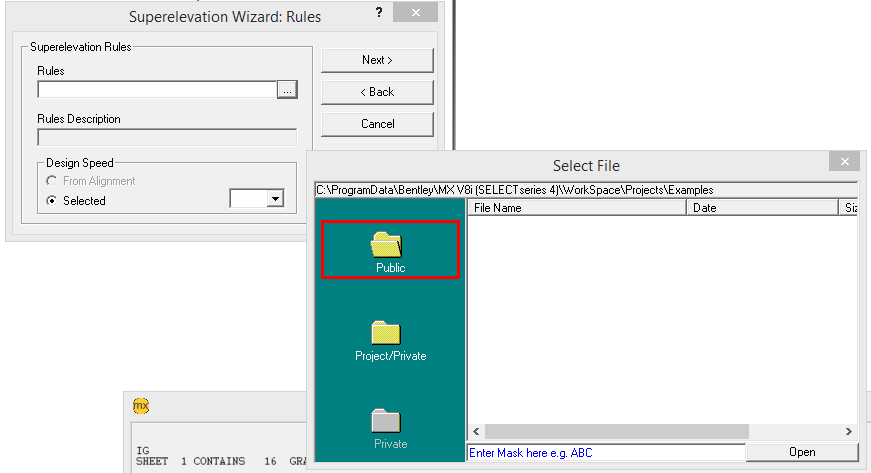
Task: Open the Public folder location
Action: tap(390, 250)
